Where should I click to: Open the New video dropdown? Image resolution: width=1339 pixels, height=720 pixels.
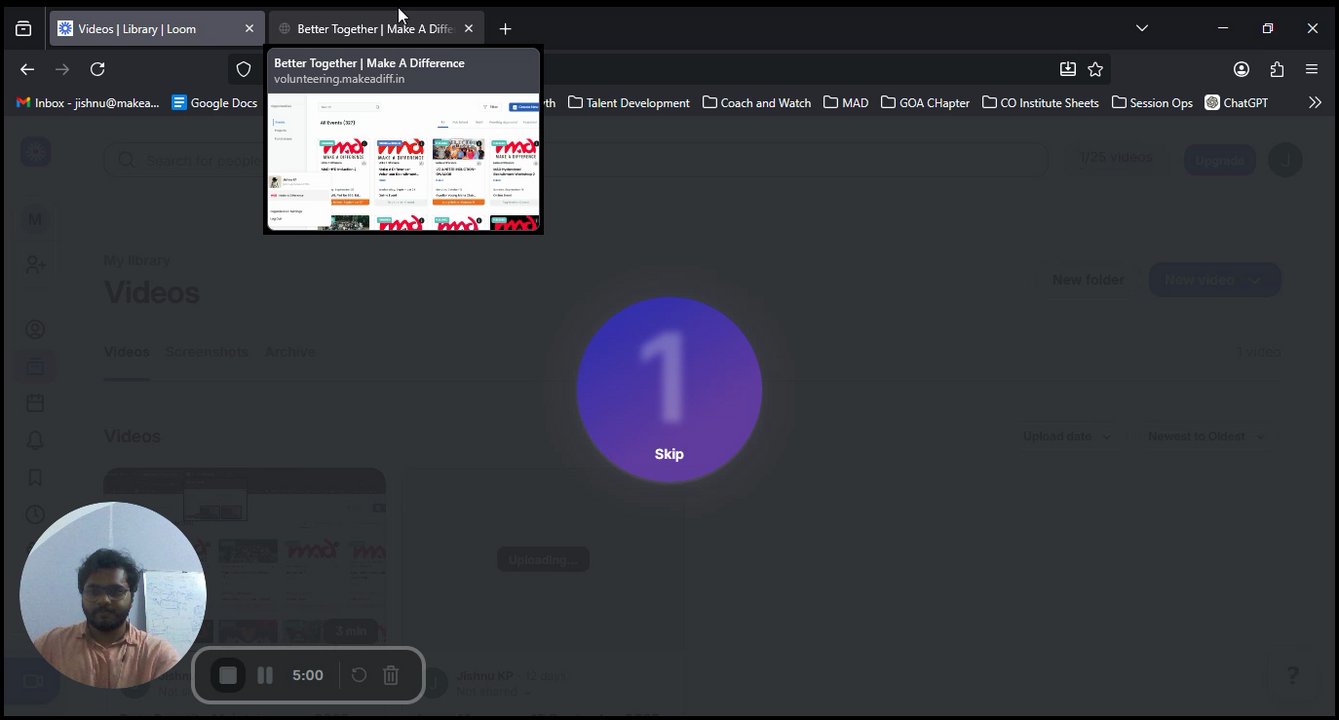[1215, 280]
